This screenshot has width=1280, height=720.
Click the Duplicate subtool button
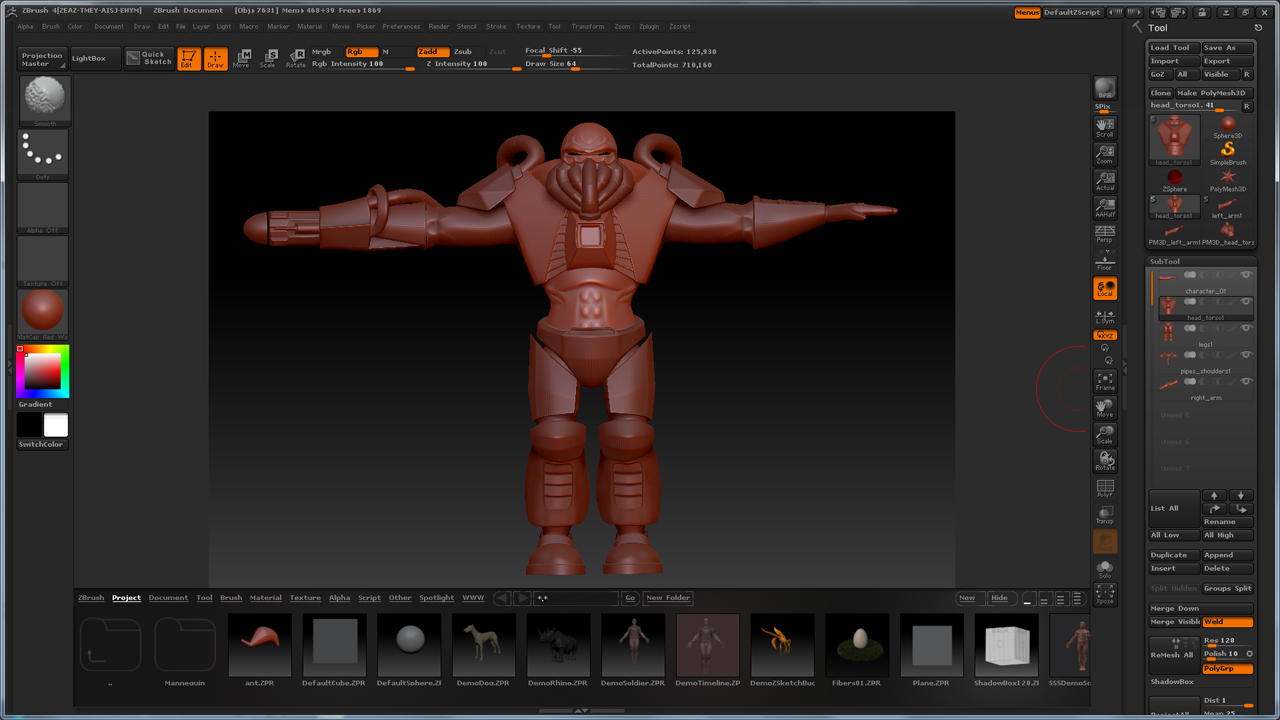coord(1173,555)
